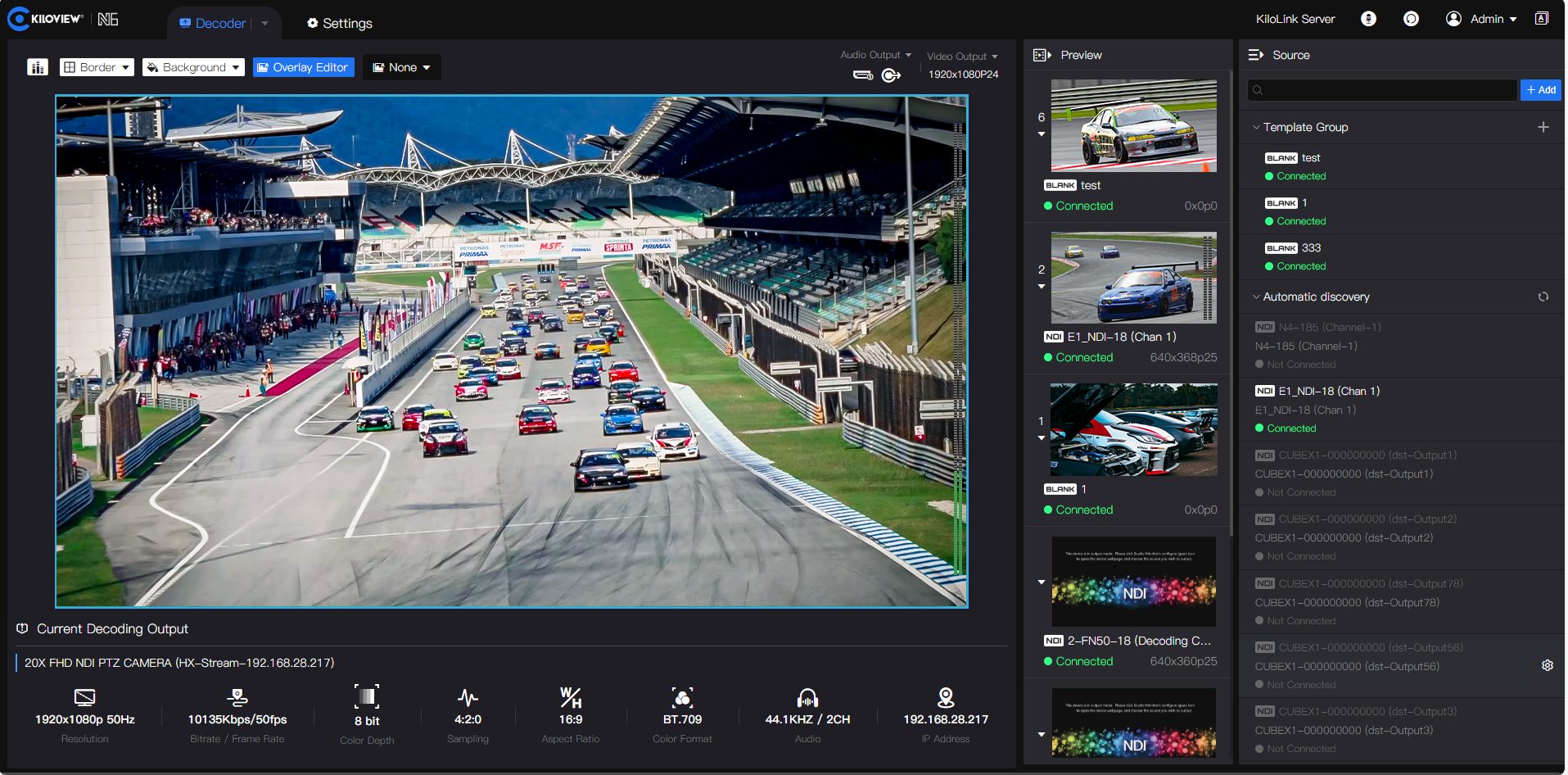
Task: Switch to the Settings tab
Action: coord(339,23)
